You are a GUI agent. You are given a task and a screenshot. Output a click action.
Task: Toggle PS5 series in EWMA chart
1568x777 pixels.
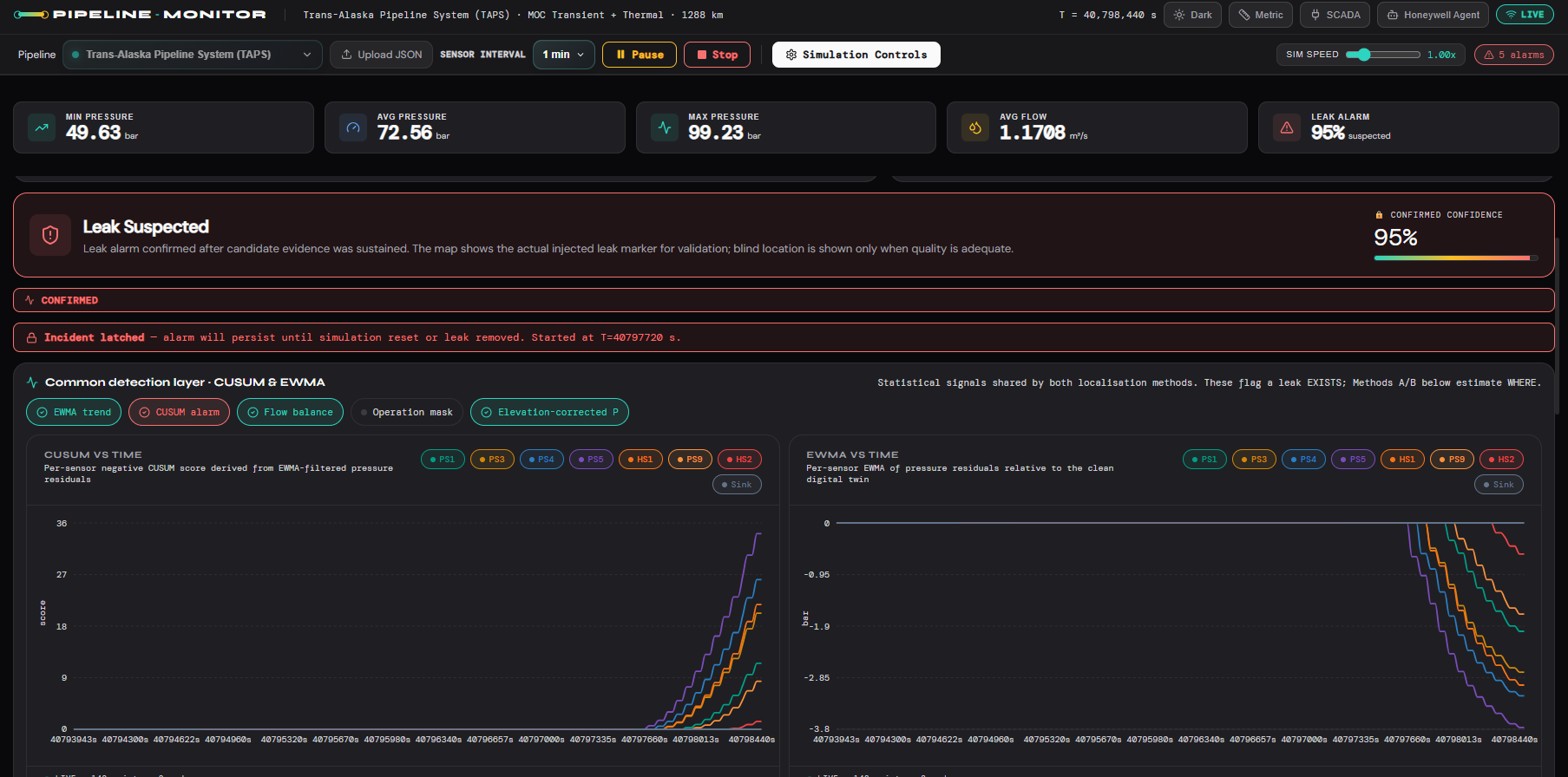1353,460
